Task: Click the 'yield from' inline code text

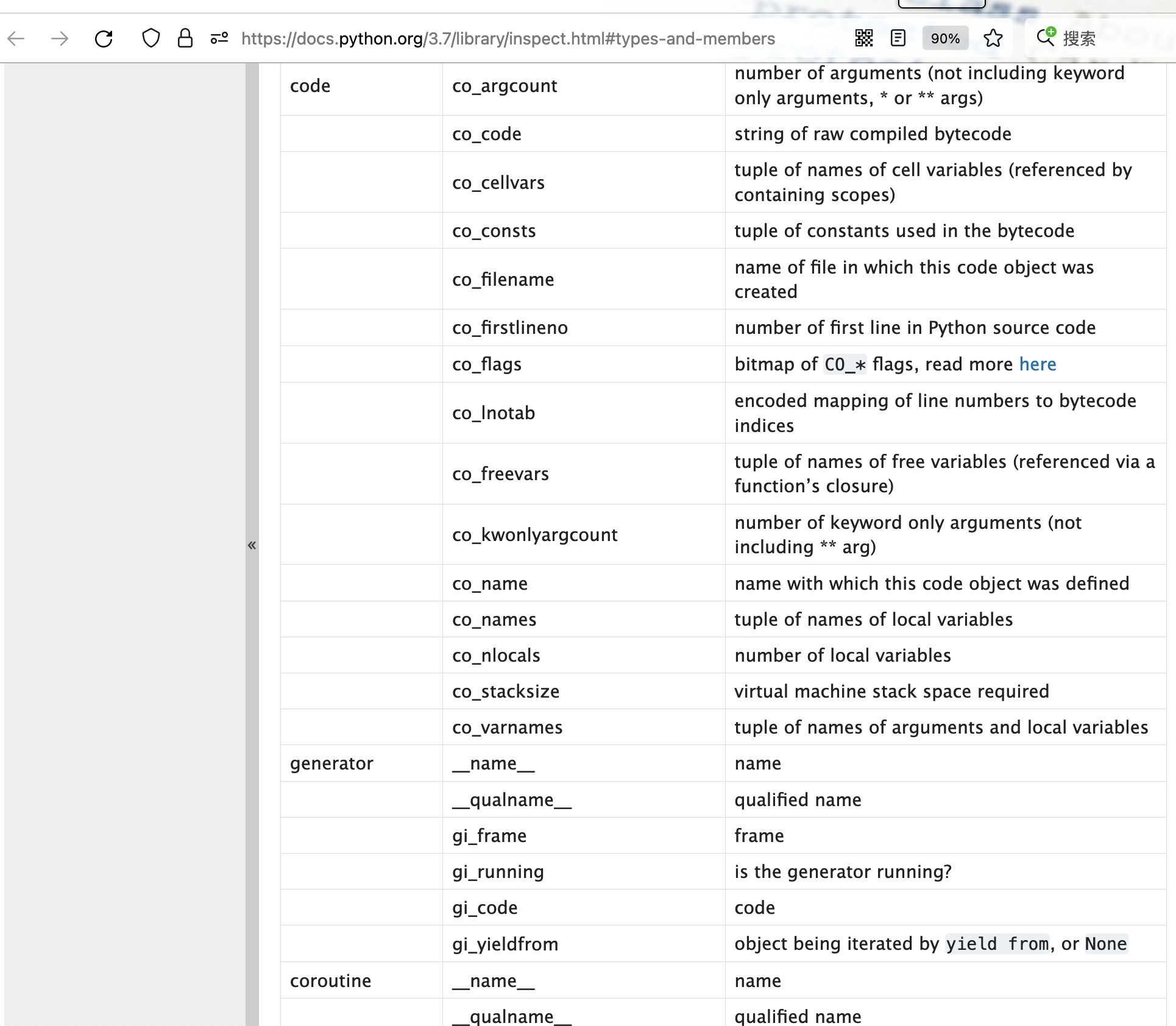Action: tap(997, 944)
